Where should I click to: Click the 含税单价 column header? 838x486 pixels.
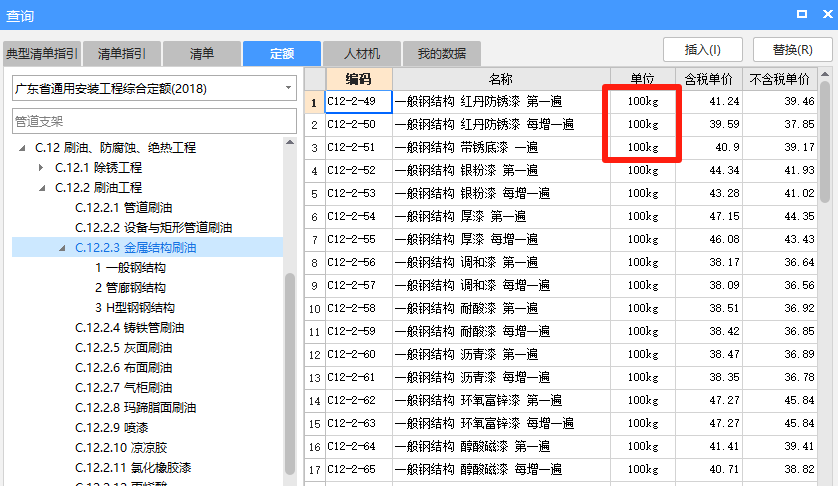[709, 79]
